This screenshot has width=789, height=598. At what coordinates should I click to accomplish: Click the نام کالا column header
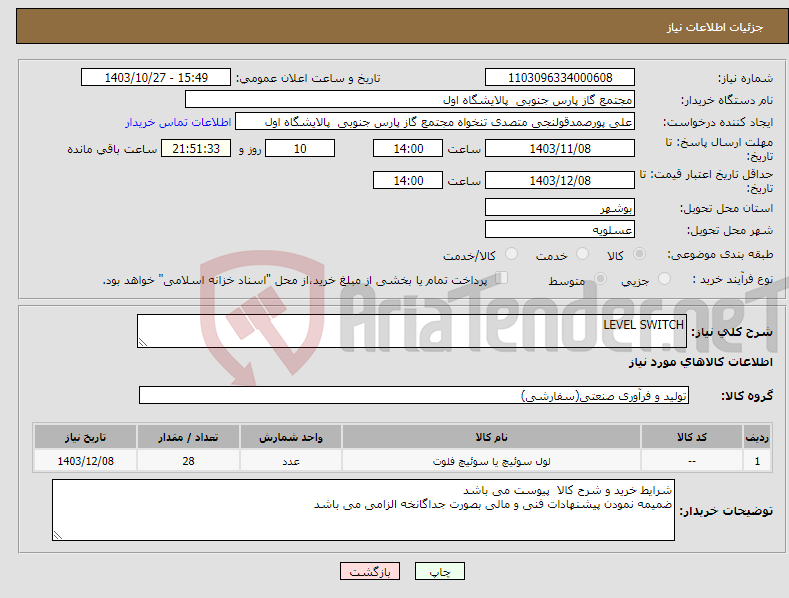pyautogui.click(x=491, y=437)
